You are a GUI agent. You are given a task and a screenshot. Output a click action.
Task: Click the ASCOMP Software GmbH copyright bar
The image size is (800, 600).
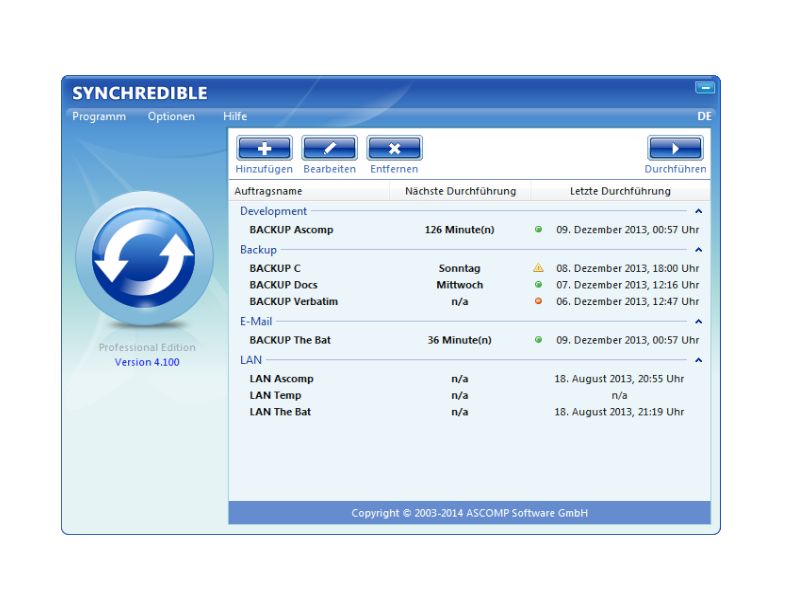coord(469,513)
